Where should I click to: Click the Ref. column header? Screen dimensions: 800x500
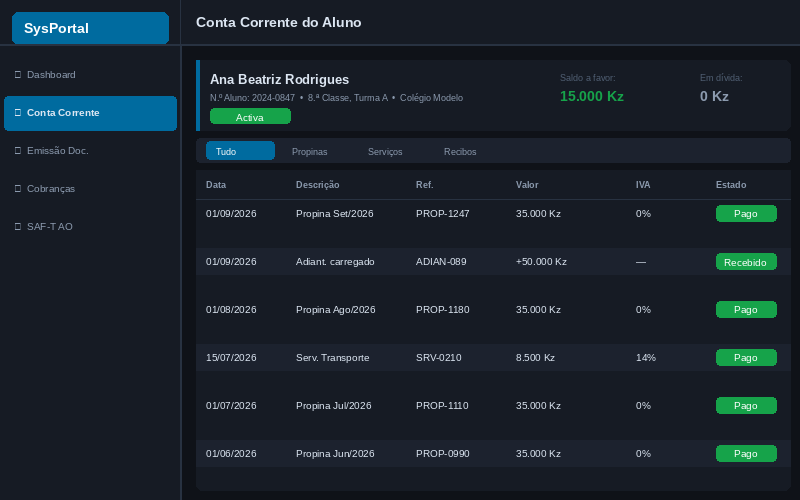pyautogui.click(x=424, y=185)
